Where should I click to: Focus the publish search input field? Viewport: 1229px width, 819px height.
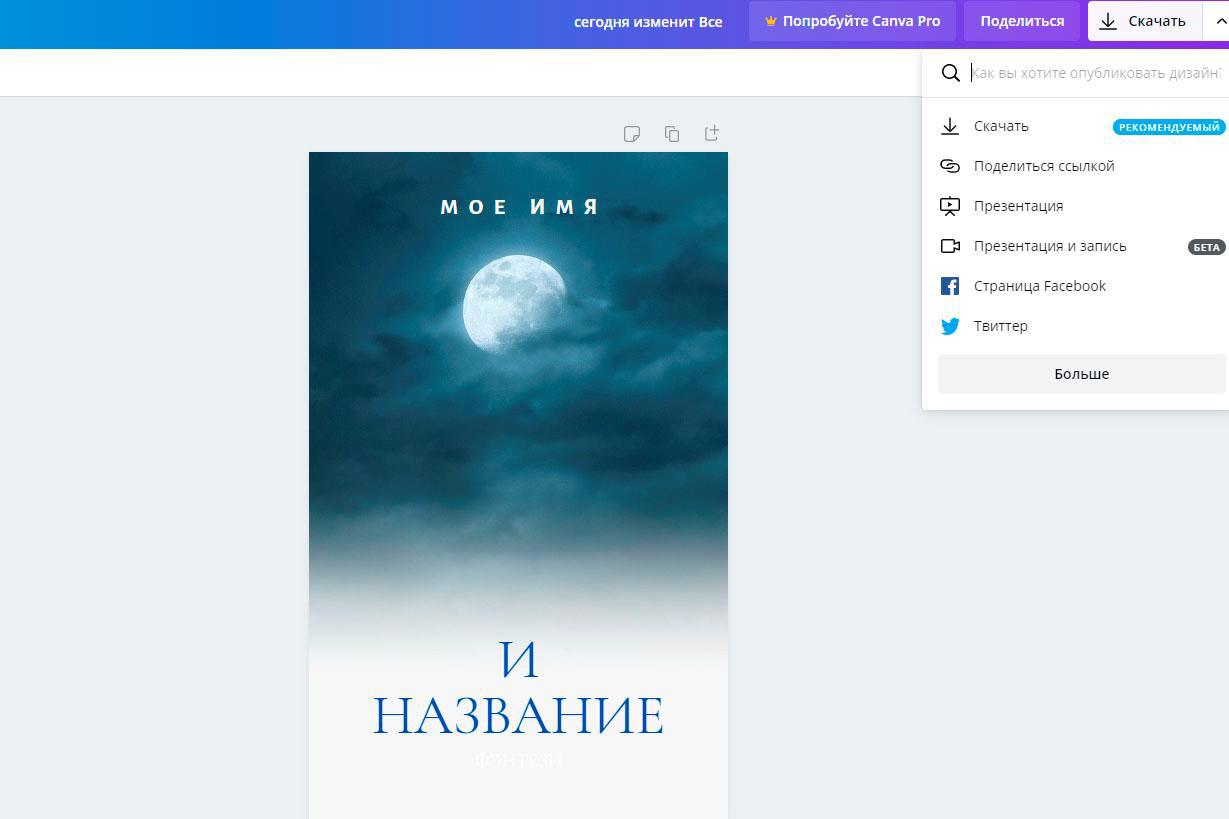coord(1095,73)
